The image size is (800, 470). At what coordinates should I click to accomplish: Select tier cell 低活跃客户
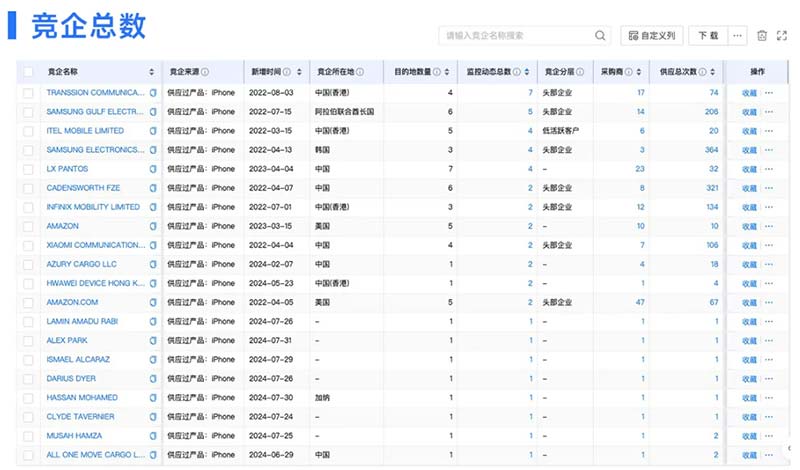560,131
